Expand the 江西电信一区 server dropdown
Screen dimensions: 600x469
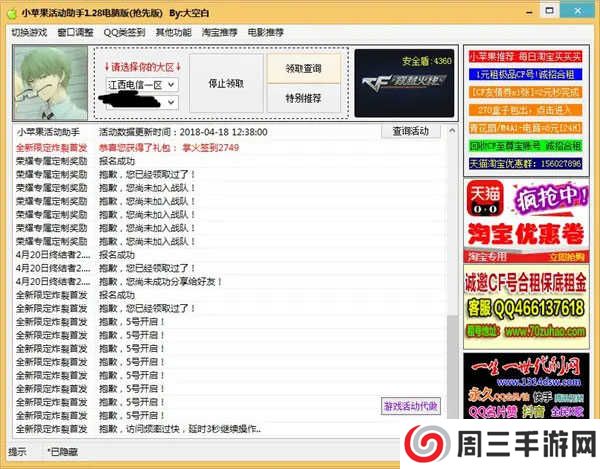point(172,84)
